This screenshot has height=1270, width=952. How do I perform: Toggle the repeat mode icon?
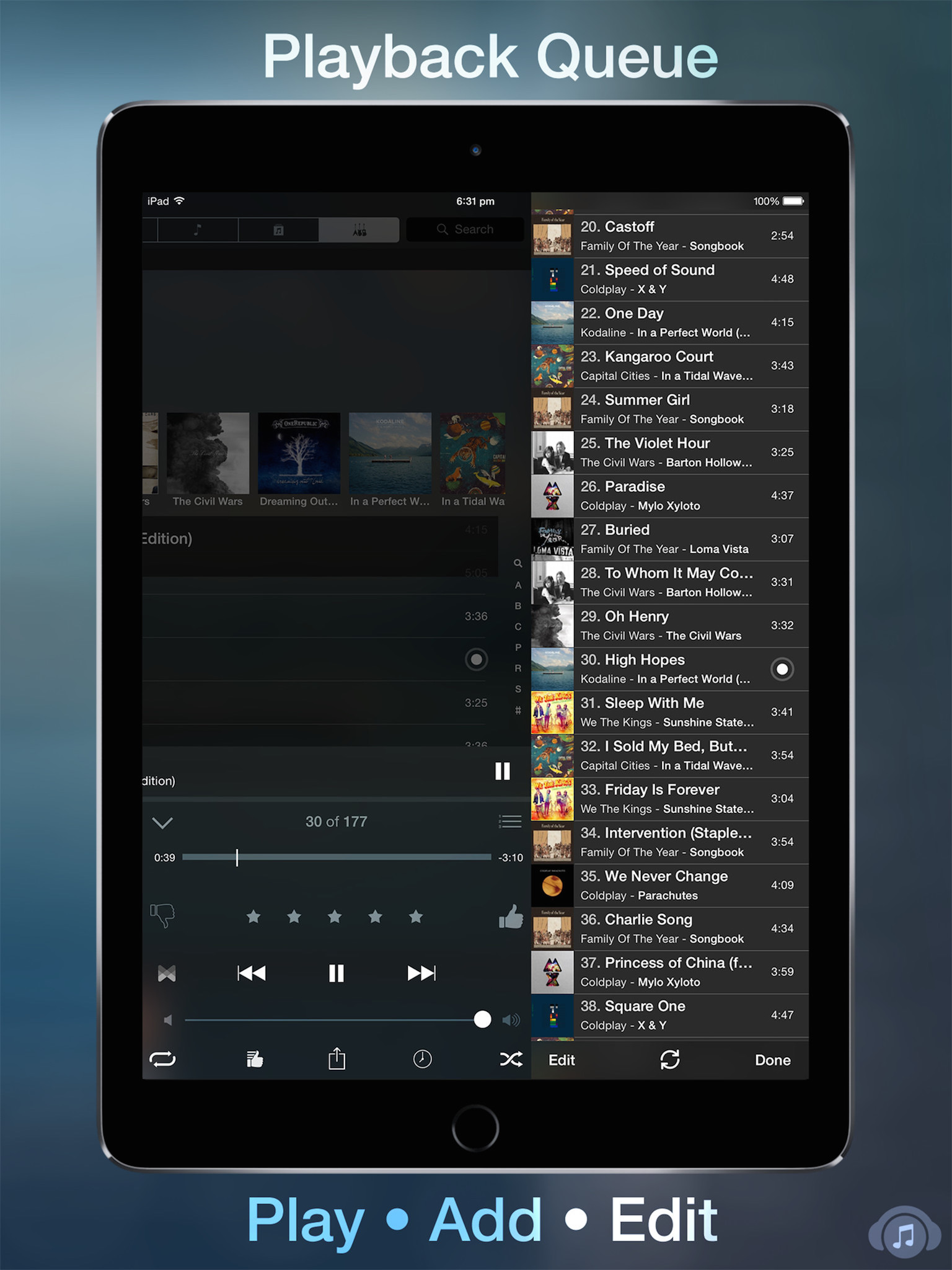162,1059
